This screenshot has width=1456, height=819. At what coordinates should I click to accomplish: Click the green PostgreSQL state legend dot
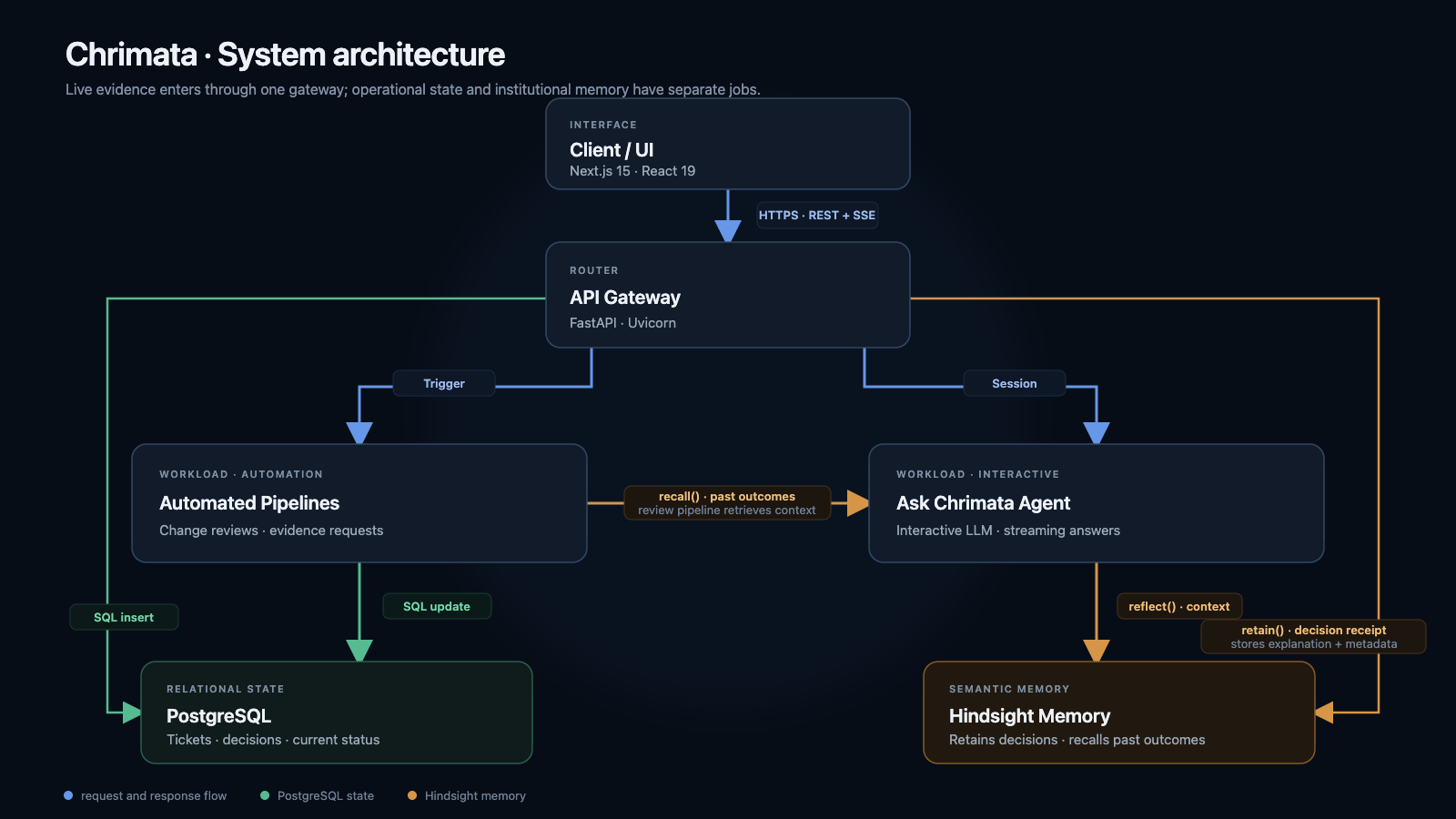coord(265,795)
